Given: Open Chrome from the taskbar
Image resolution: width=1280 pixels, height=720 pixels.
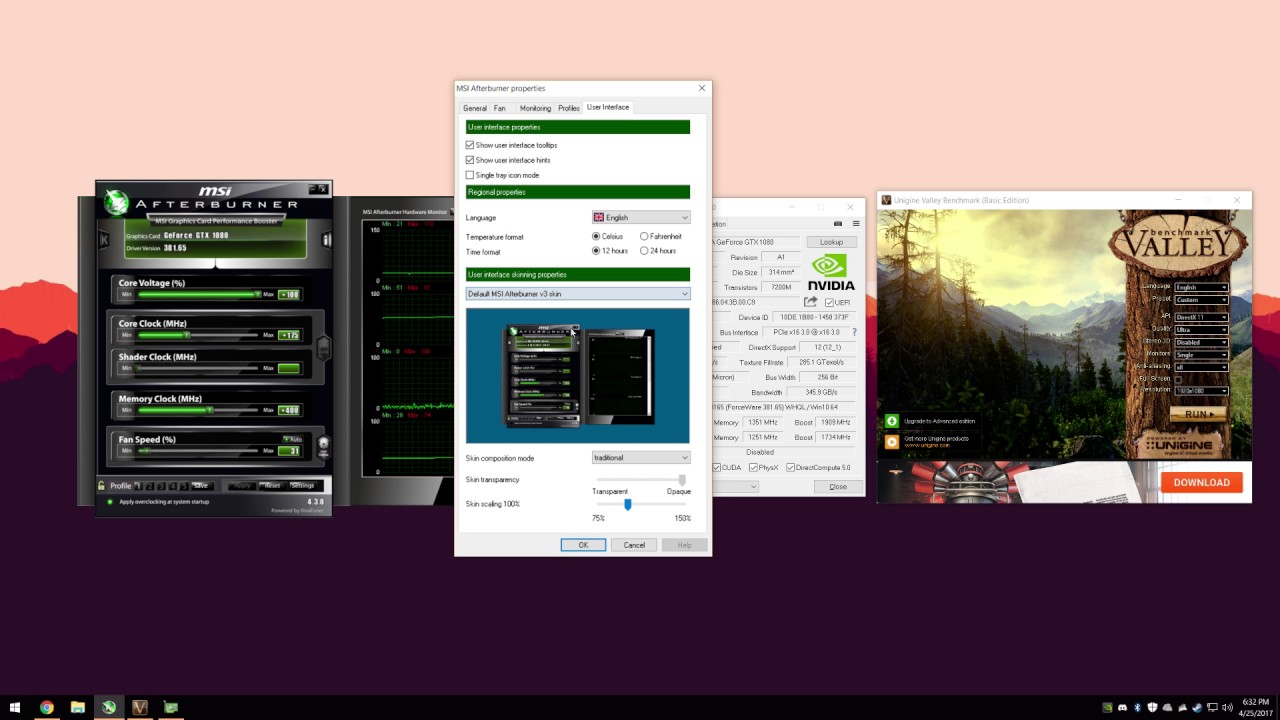Looking at the screenshot, I should (x=46, y=707).
